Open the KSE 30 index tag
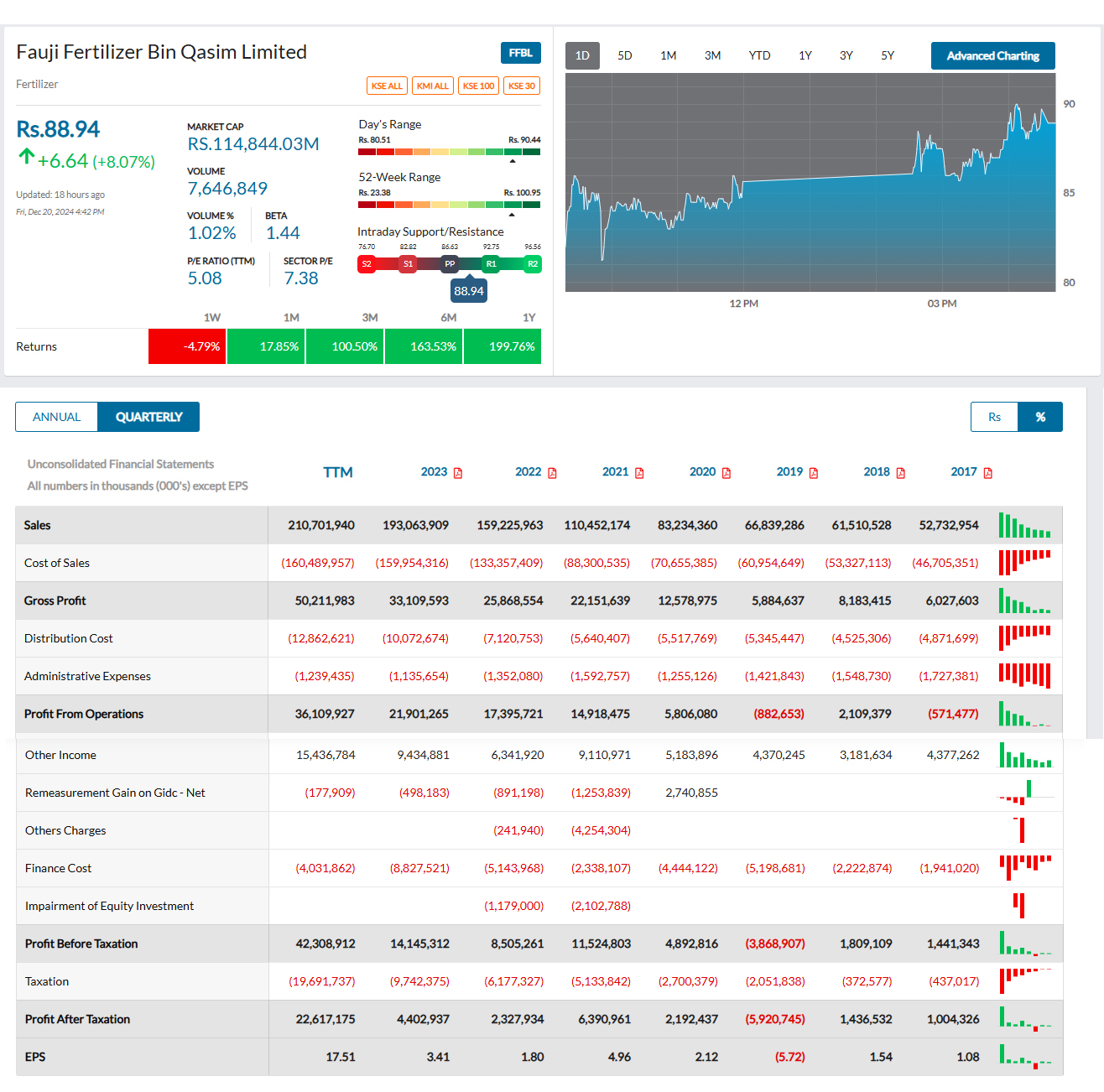 click(x=522, y=86)
